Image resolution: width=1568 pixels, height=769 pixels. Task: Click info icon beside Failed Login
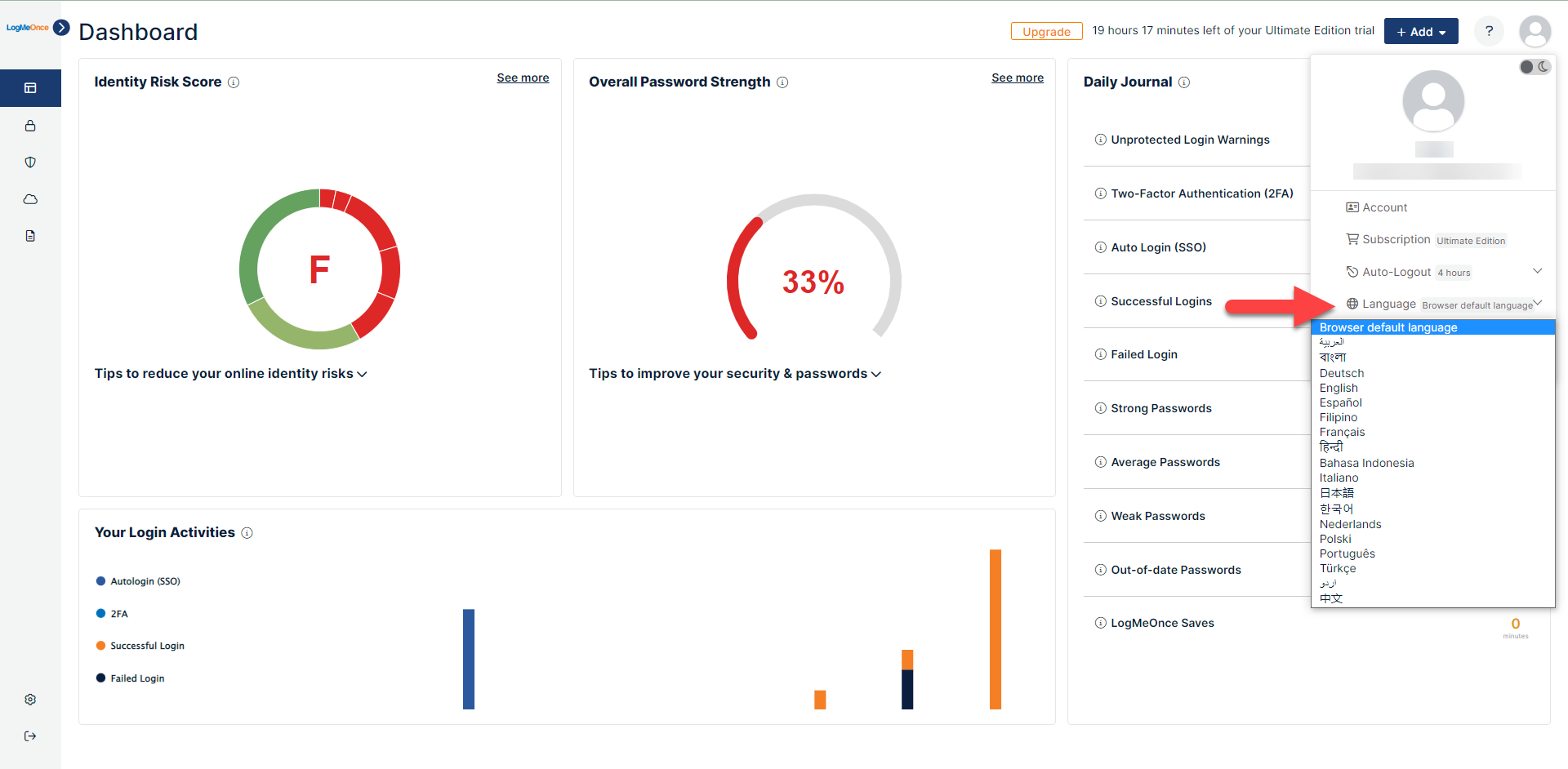pyautogui.click(x=1100, y=354)
